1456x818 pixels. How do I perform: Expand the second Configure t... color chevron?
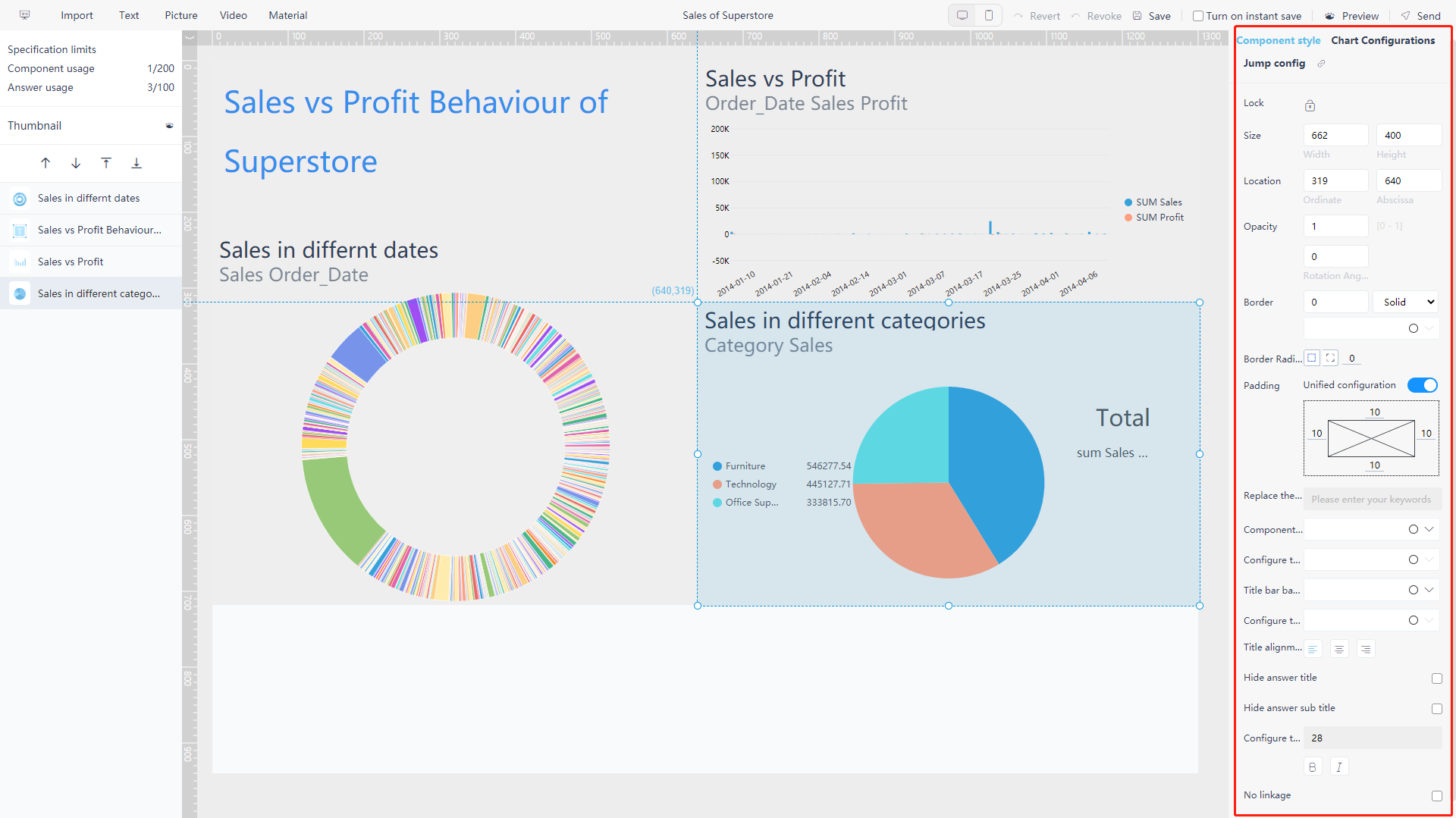click(1429, 620)
